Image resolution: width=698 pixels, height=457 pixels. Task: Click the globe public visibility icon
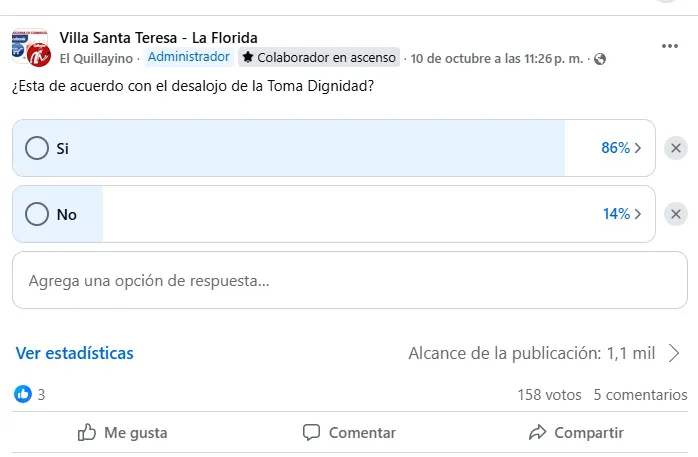[600, 59]
